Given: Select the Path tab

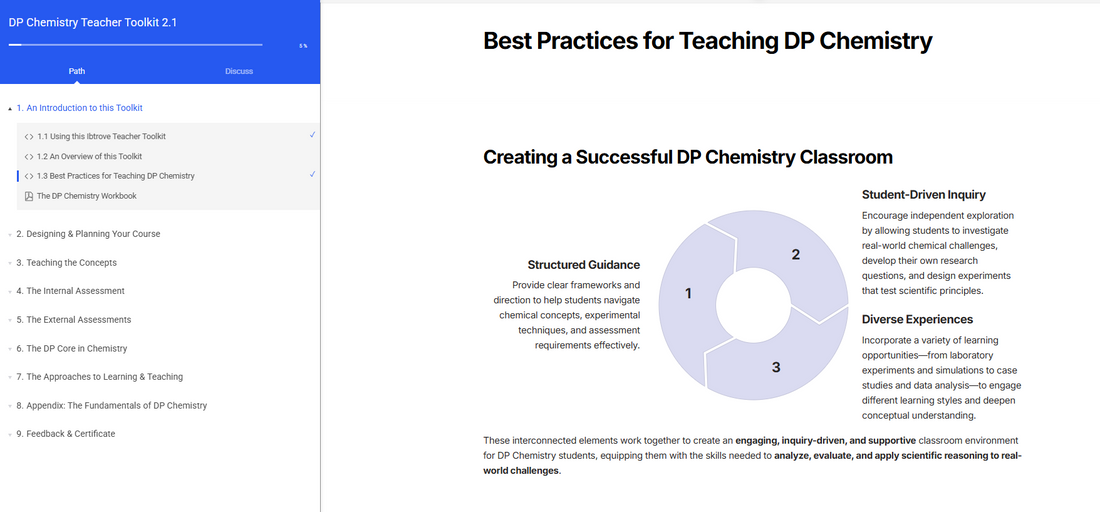Looking at the screenshot, I should (x=77, y=71).
